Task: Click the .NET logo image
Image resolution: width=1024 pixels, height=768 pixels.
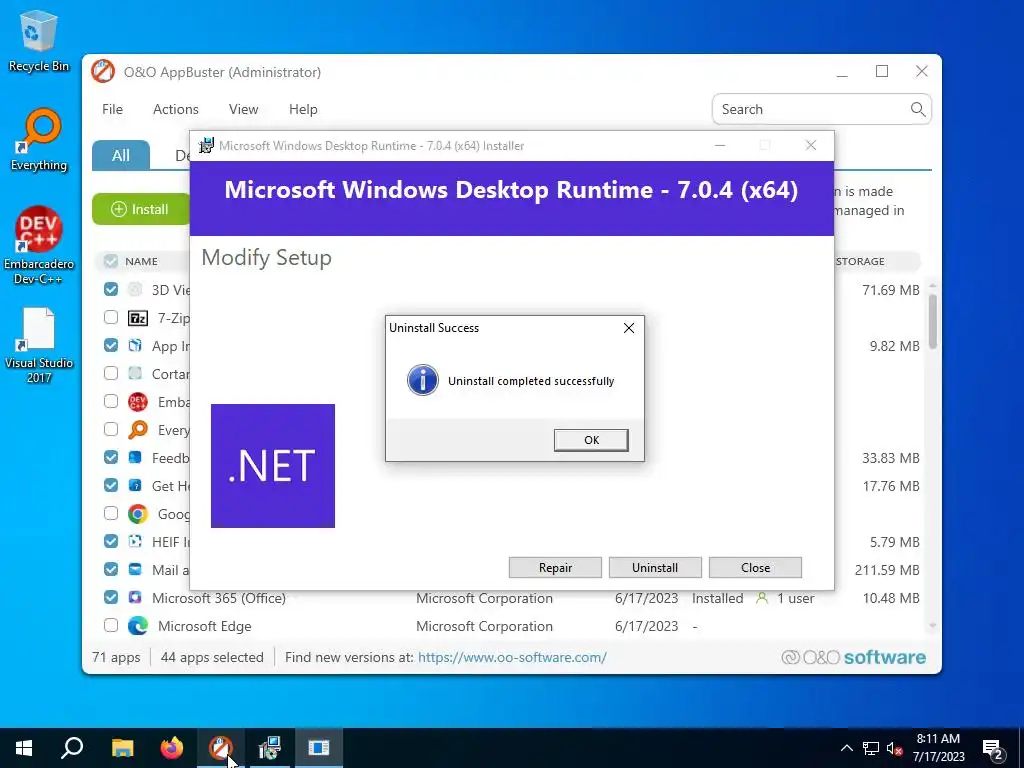Action: click(x=273, y=466)
